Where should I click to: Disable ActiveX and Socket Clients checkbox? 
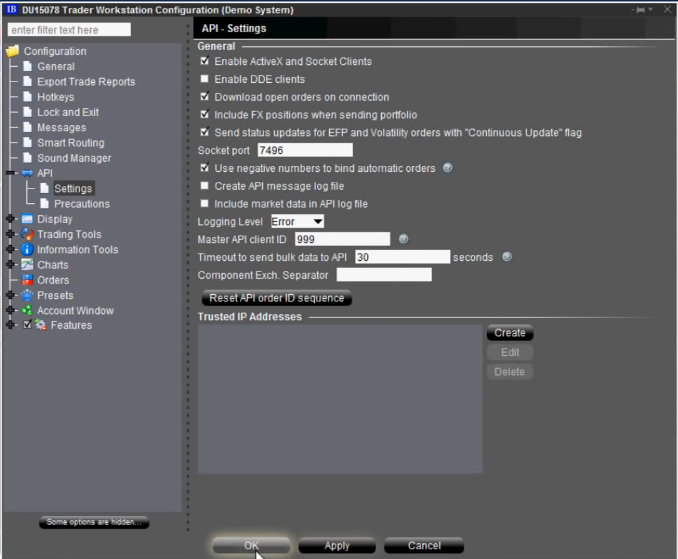point(205,62)
